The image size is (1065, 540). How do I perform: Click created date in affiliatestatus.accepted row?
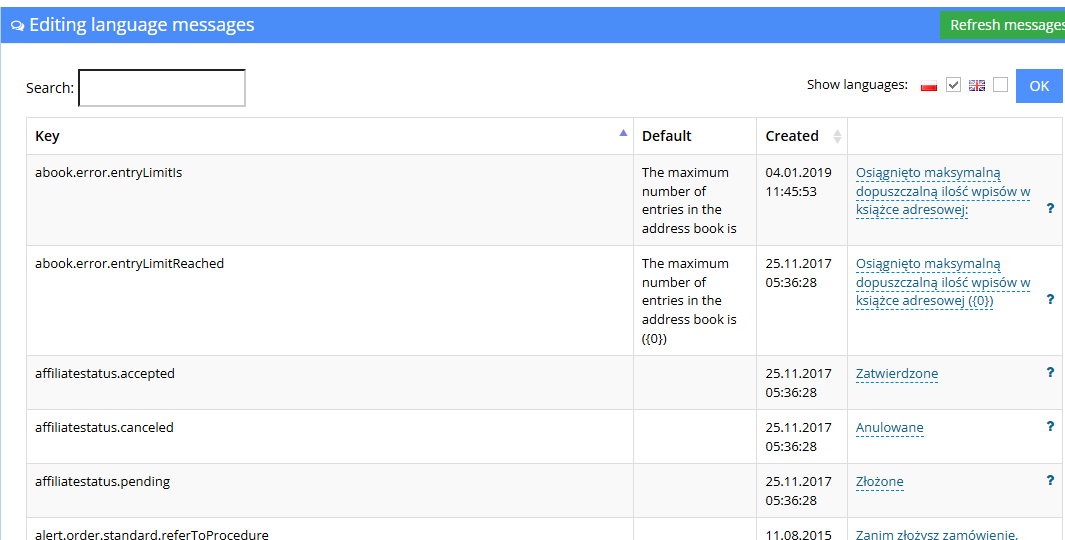pyautogui.click(x=798, y=383)
